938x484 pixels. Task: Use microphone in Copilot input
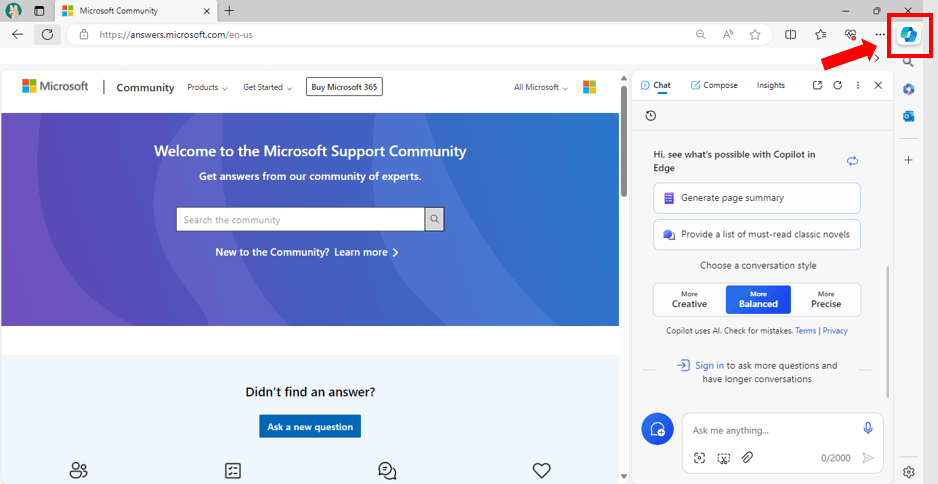pyautogui.click(x=868, y=428)
